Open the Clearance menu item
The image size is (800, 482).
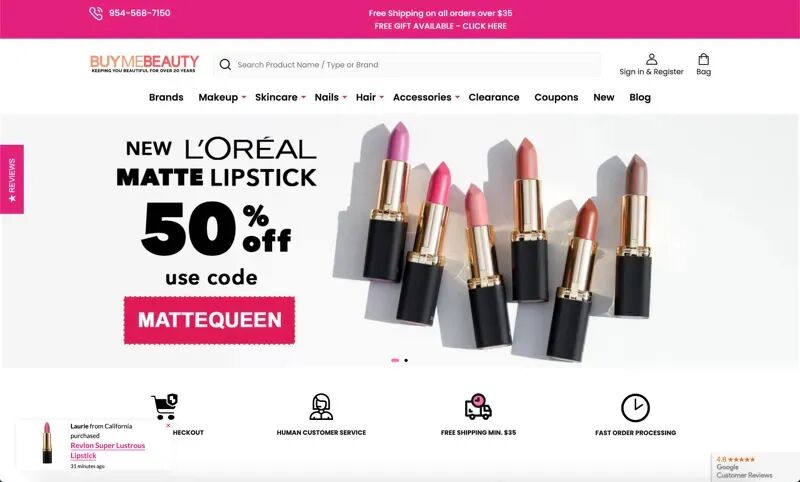pyautogui.click(x=494, y=97)
